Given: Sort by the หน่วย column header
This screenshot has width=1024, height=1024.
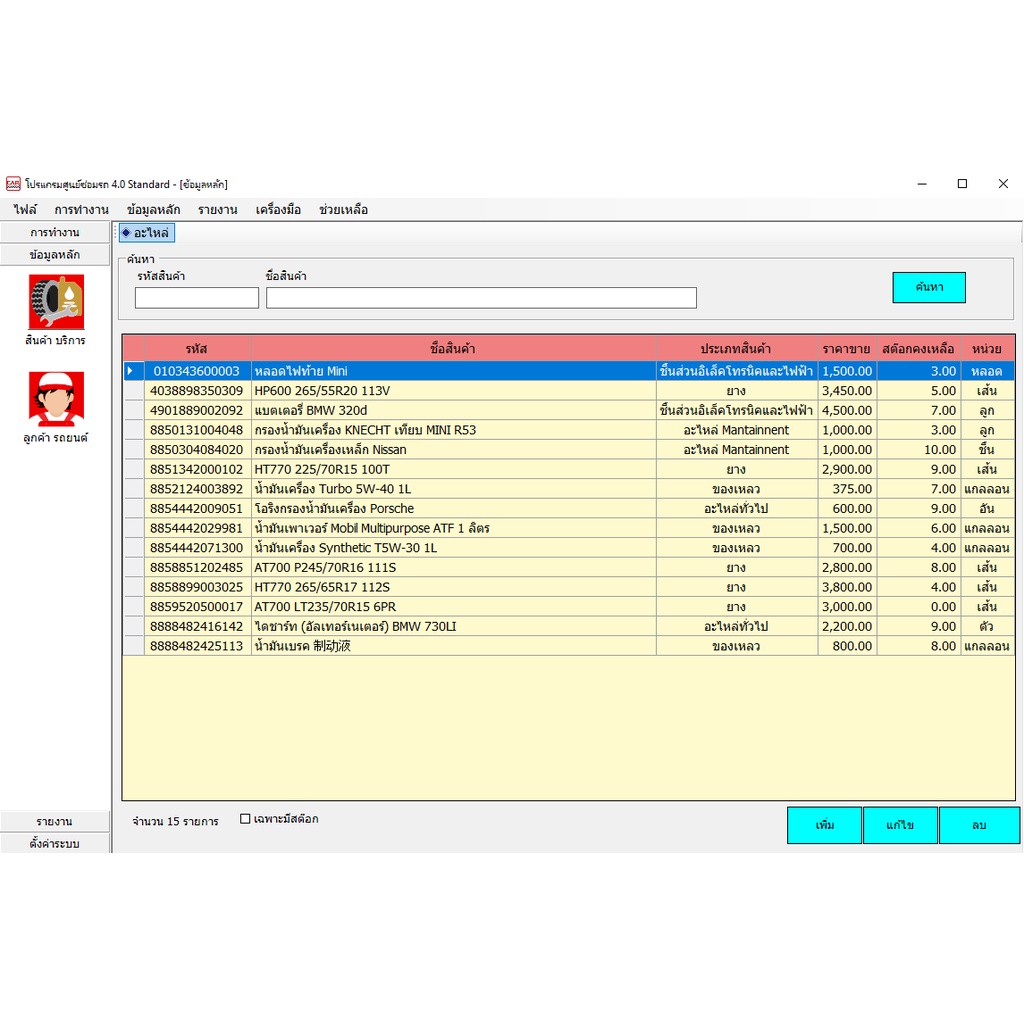Looking at the screenshot, I should tap(987, 349).
